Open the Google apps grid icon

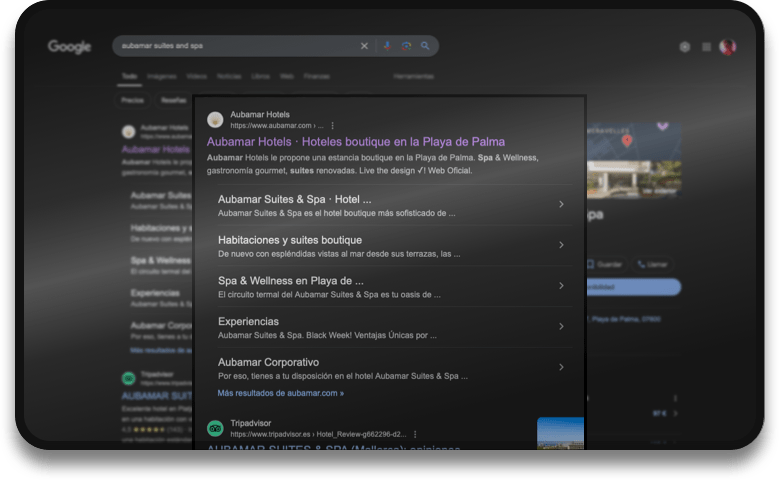pyautogui.click(x=706, y=47)
